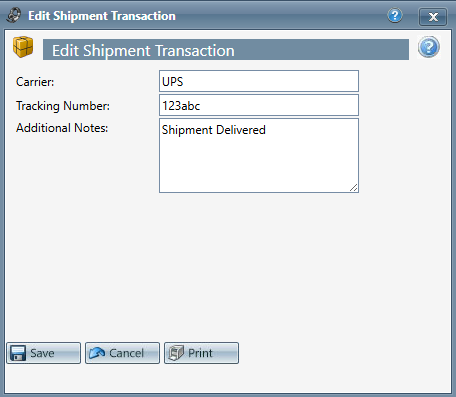Focus the Carrier field containing UPS
This screenshot has width=456, height=397.
pyautogui.click(x=259, y=81)
